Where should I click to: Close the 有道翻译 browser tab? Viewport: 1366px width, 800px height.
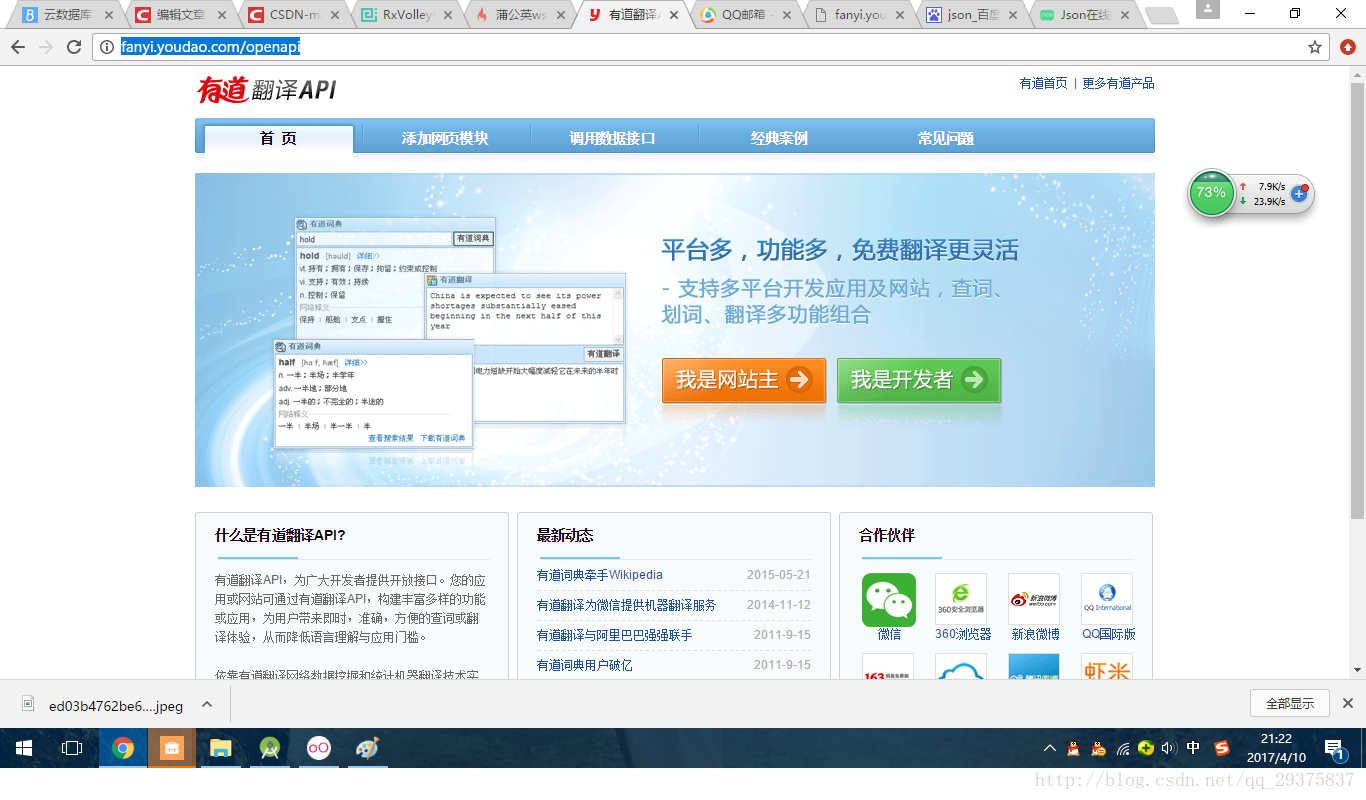point(674,15)
